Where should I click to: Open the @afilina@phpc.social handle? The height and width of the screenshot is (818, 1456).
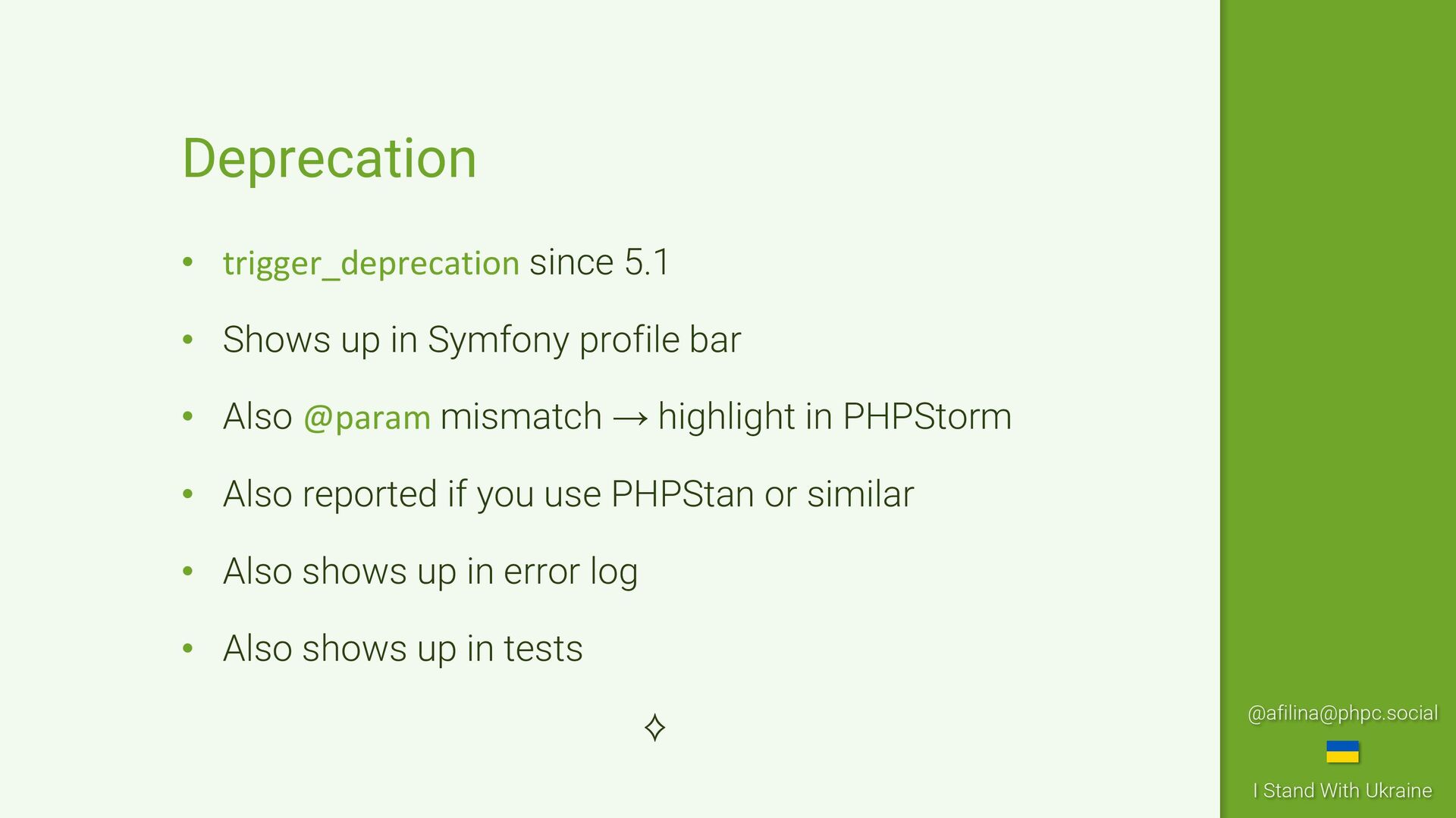coord(1342,713)
